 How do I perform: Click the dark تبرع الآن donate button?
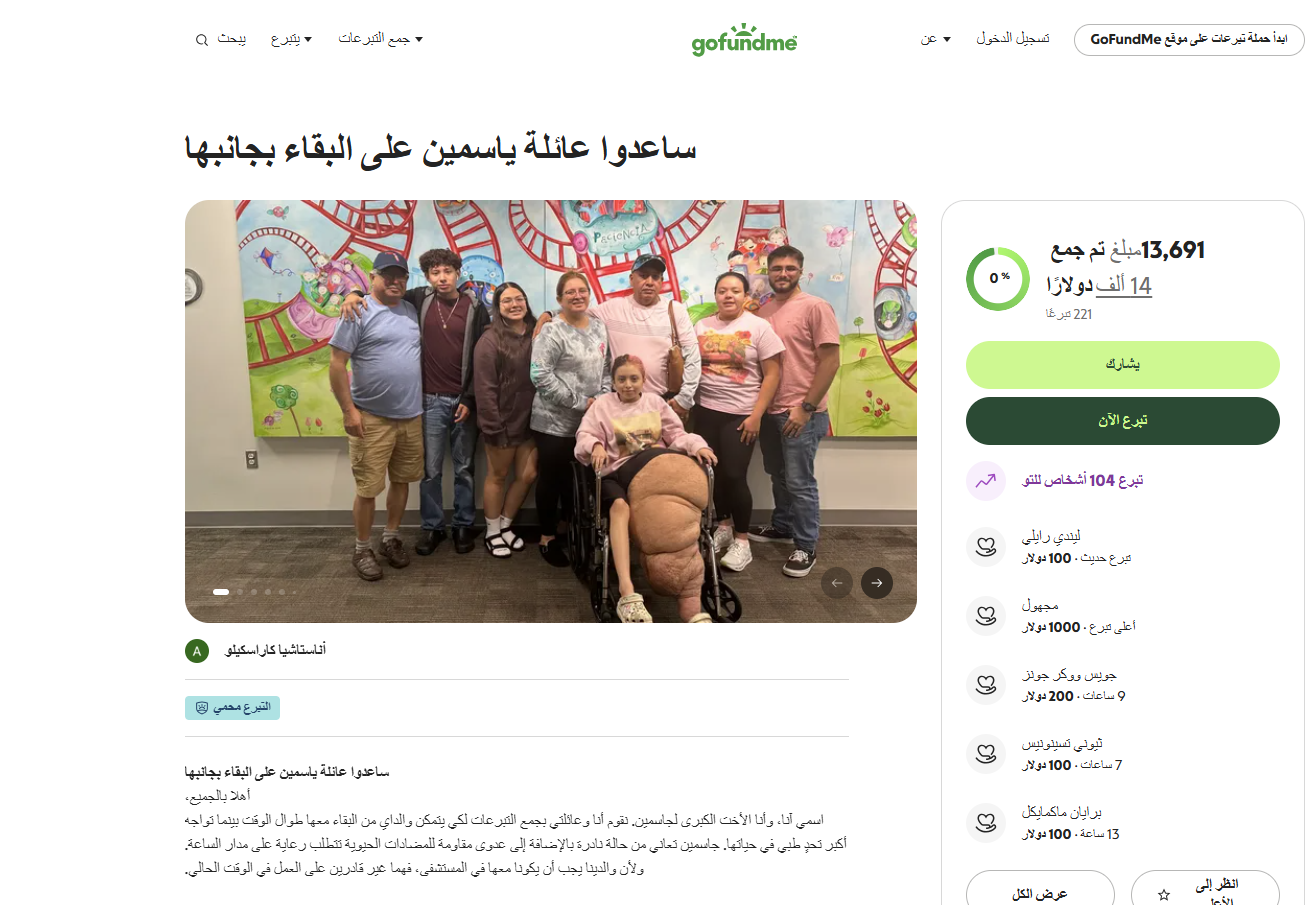click(1123, 421)
